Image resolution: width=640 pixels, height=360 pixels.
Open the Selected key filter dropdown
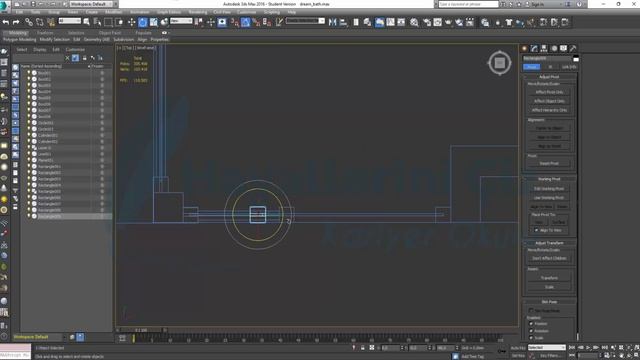547,347
